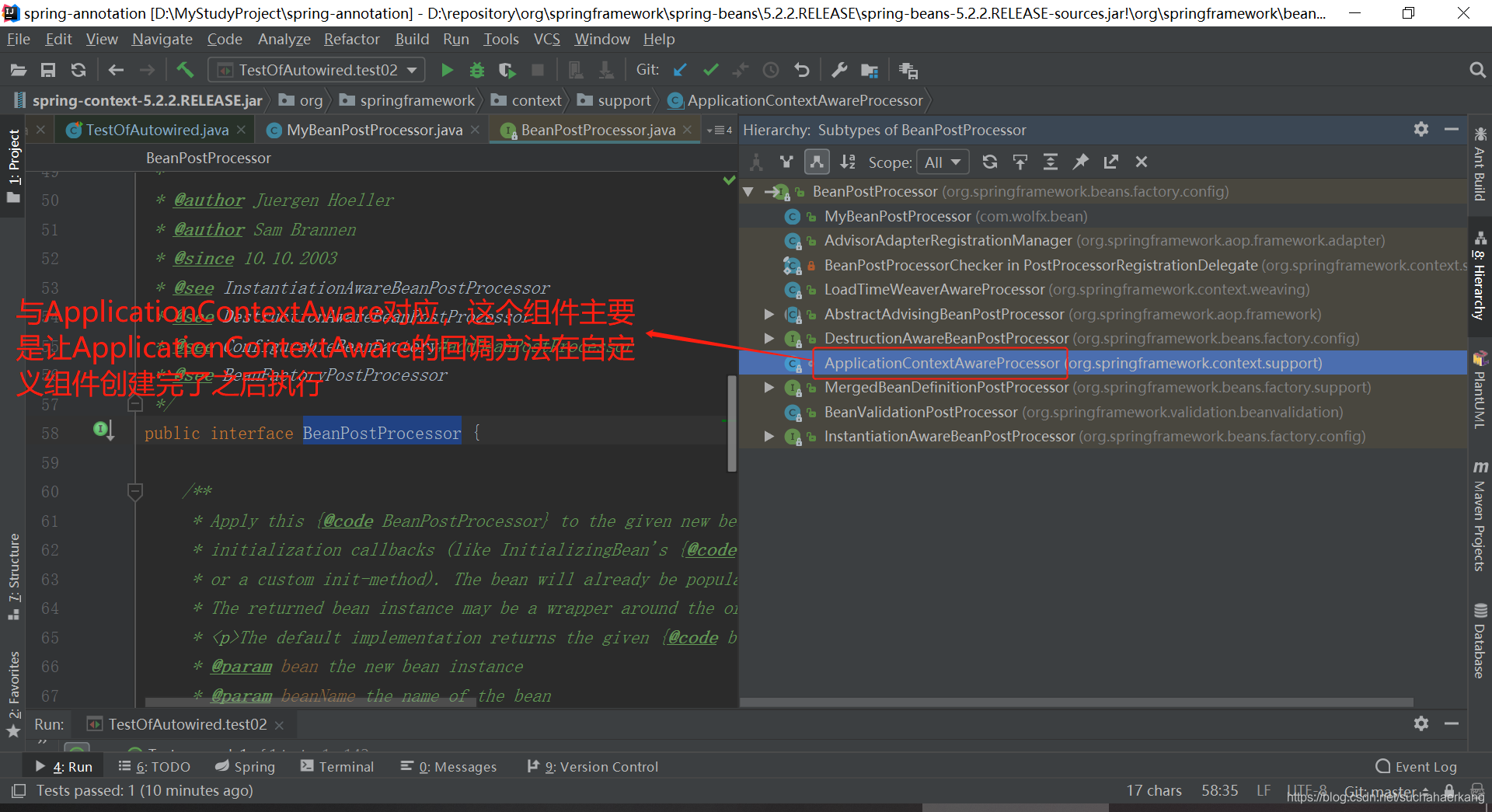Select ApplicationContextAwareProcessor in hierarchy tree
This screenshot has width=1492, height=812.
tap(1103, 364)
